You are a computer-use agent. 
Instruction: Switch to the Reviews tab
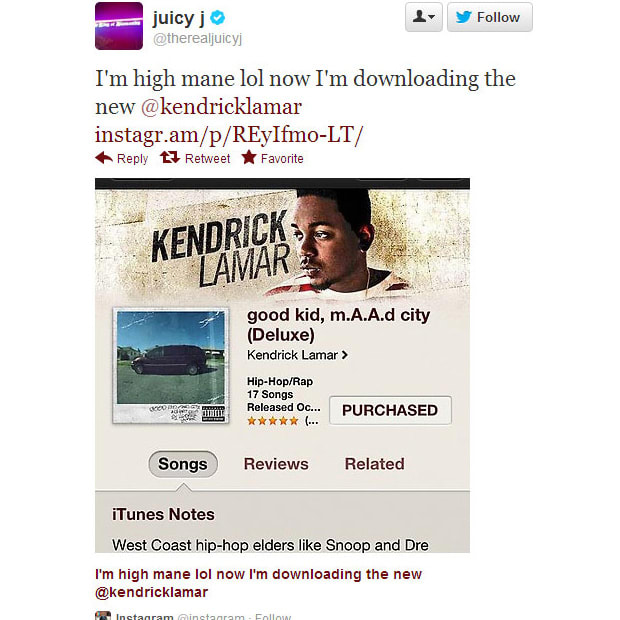276,464
